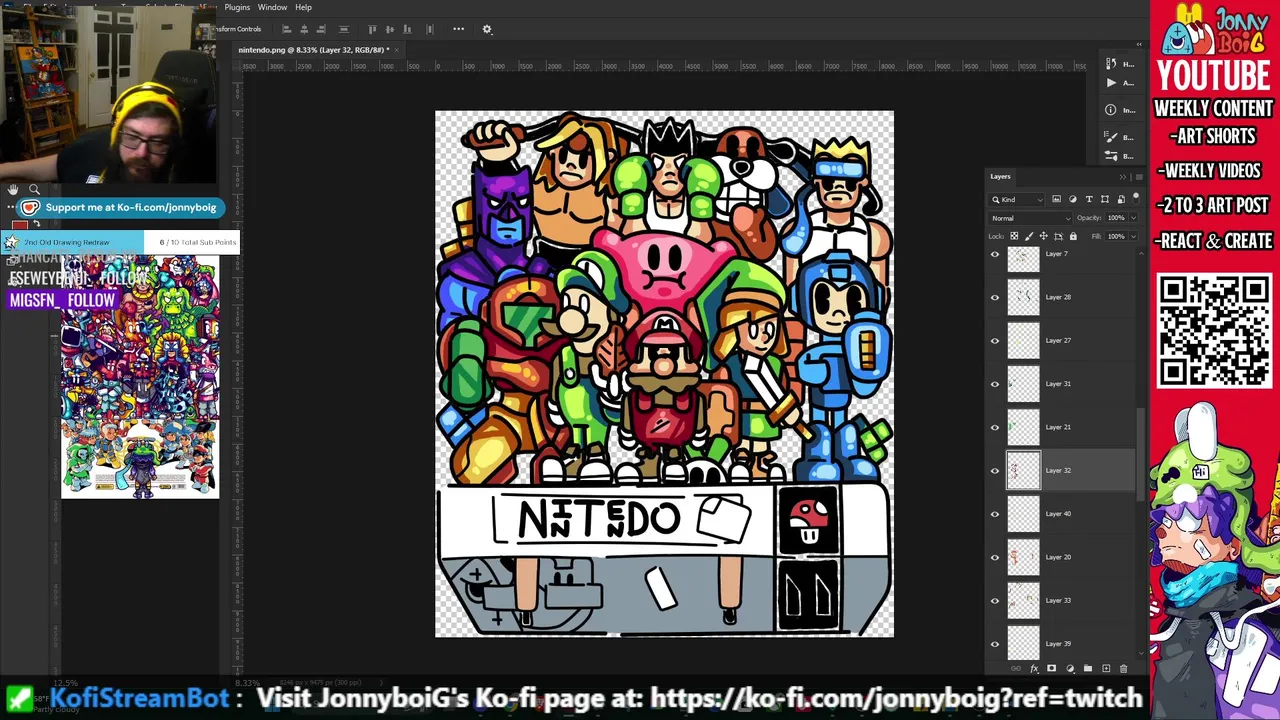Hide Layer 28 visibility eye

coord(994,297)
